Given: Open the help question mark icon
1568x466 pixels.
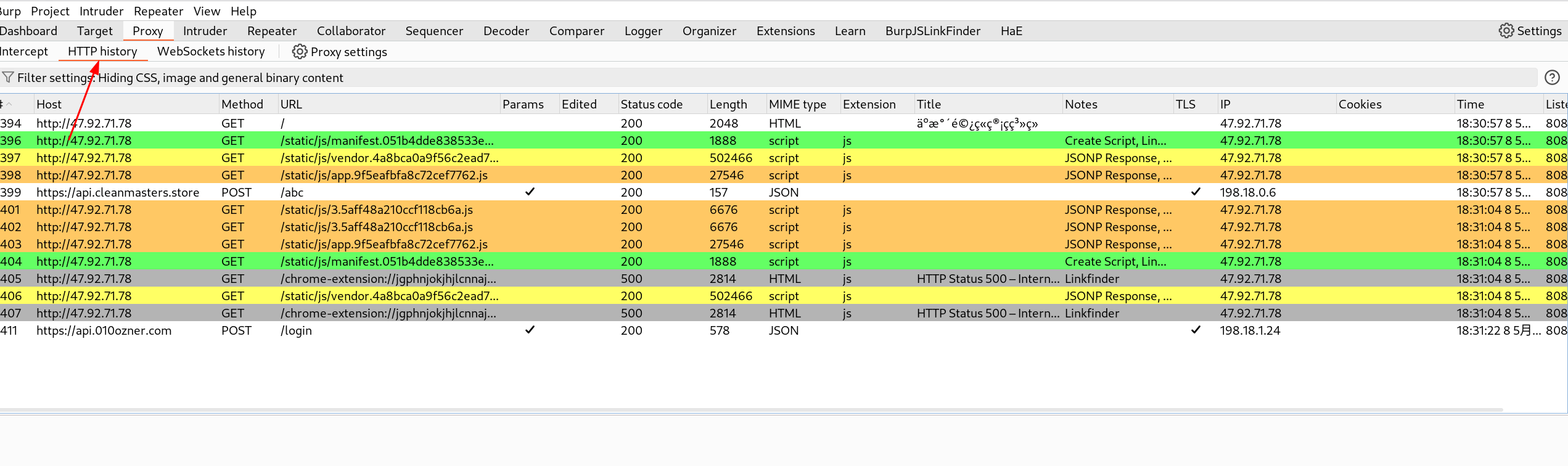Looking at the screenshot, I should click(1552, 77).
